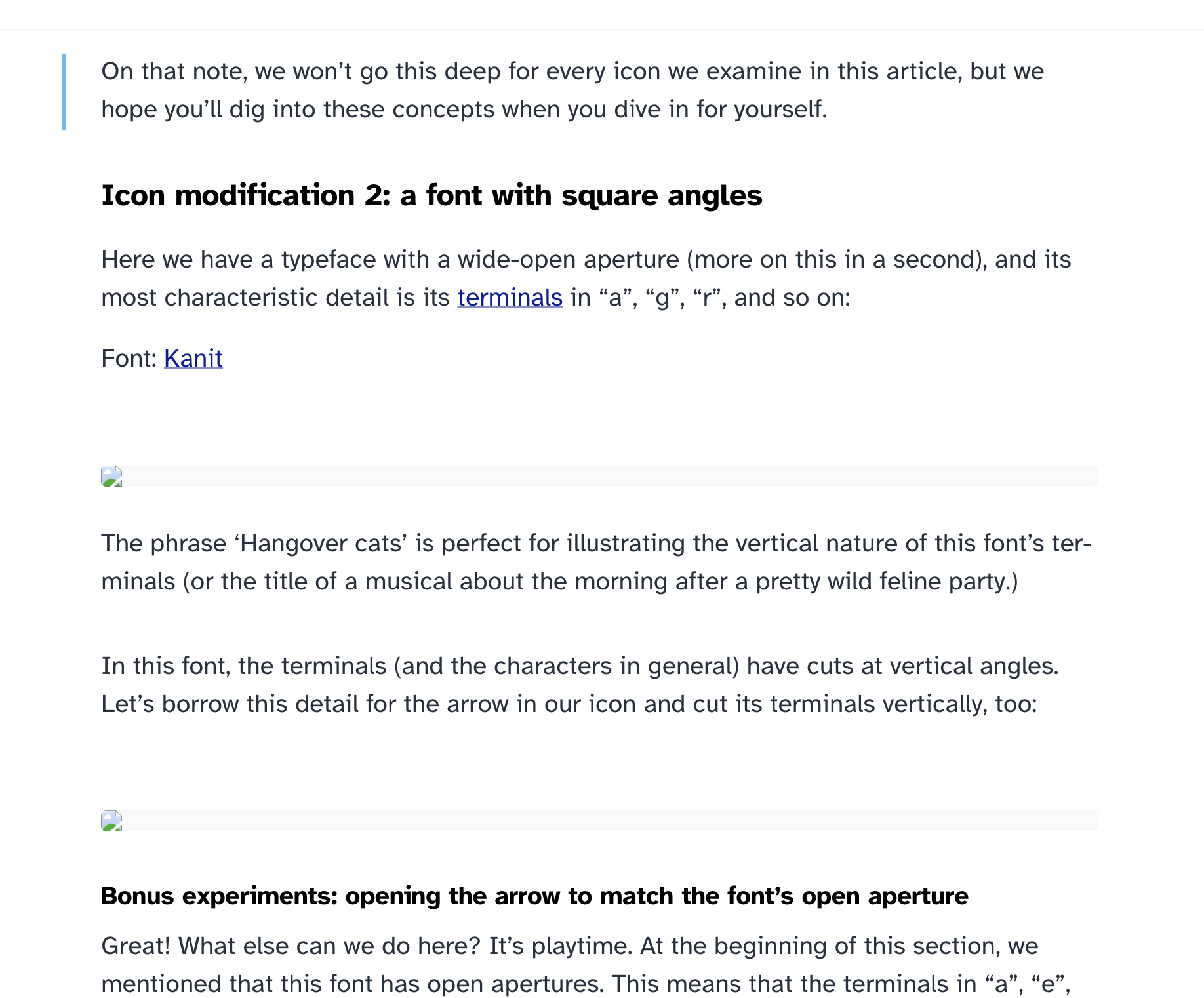The height and width of the screenshot is (998, 1204).
Task: Click the quoted letter "g"
Action: pyautogui.click(x=662, y=298)
